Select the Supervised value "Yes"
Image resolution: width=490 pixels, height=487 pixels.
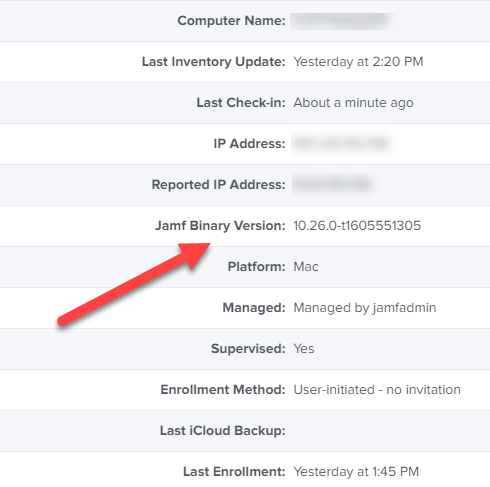(x=304, y=349)
